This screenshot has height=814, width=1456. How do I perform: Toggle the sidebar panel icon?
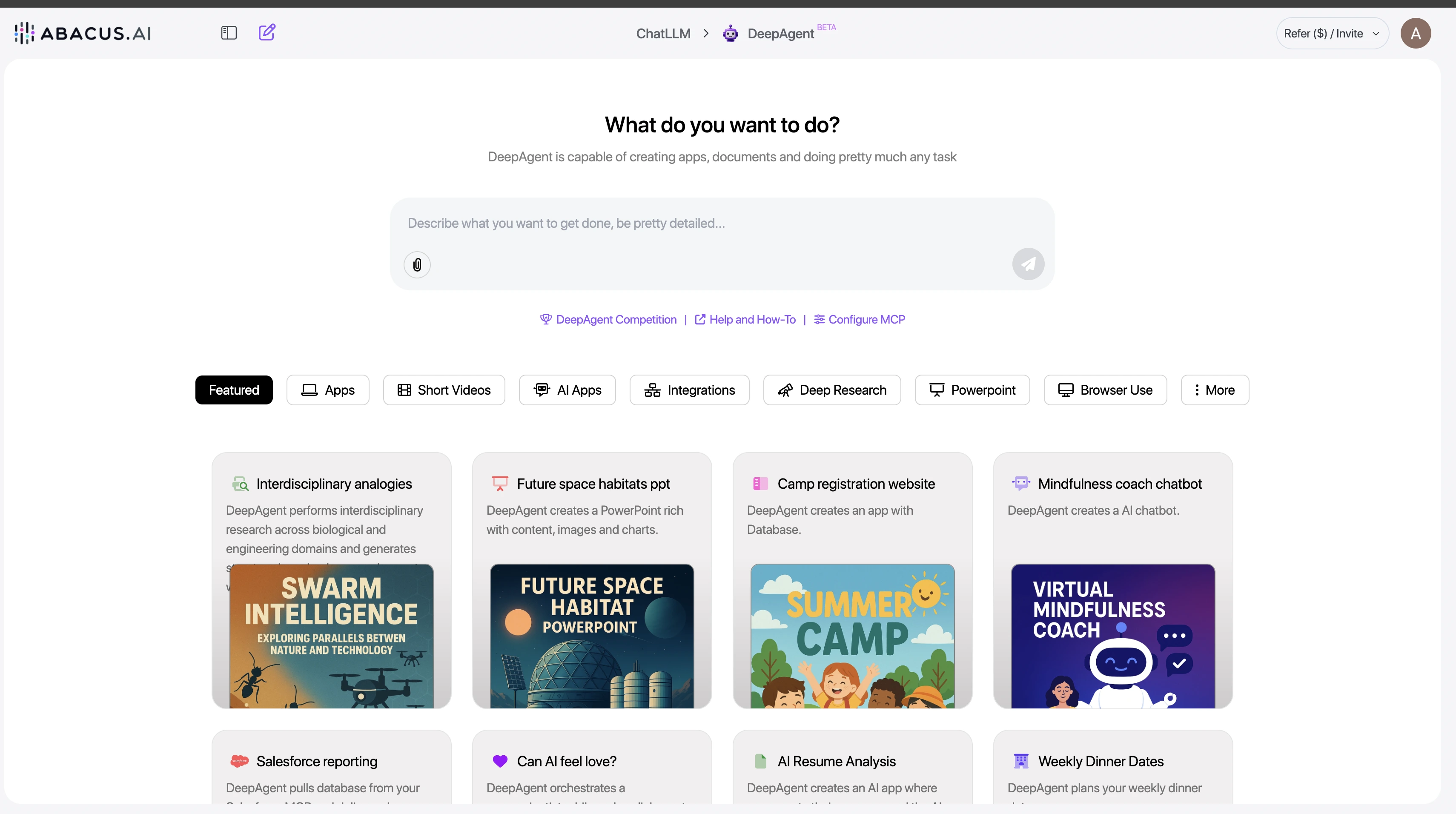[x=228, y=33]
